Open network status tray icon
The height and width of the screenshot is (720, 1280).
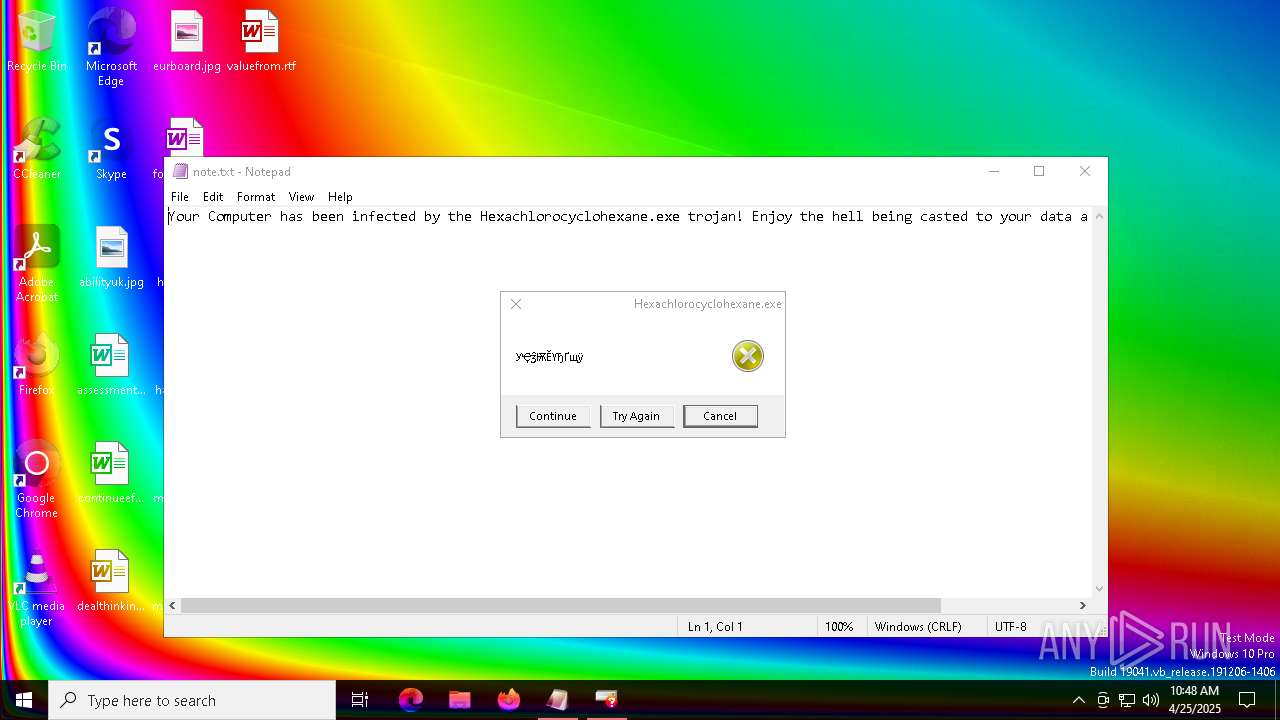(1127, 700)
